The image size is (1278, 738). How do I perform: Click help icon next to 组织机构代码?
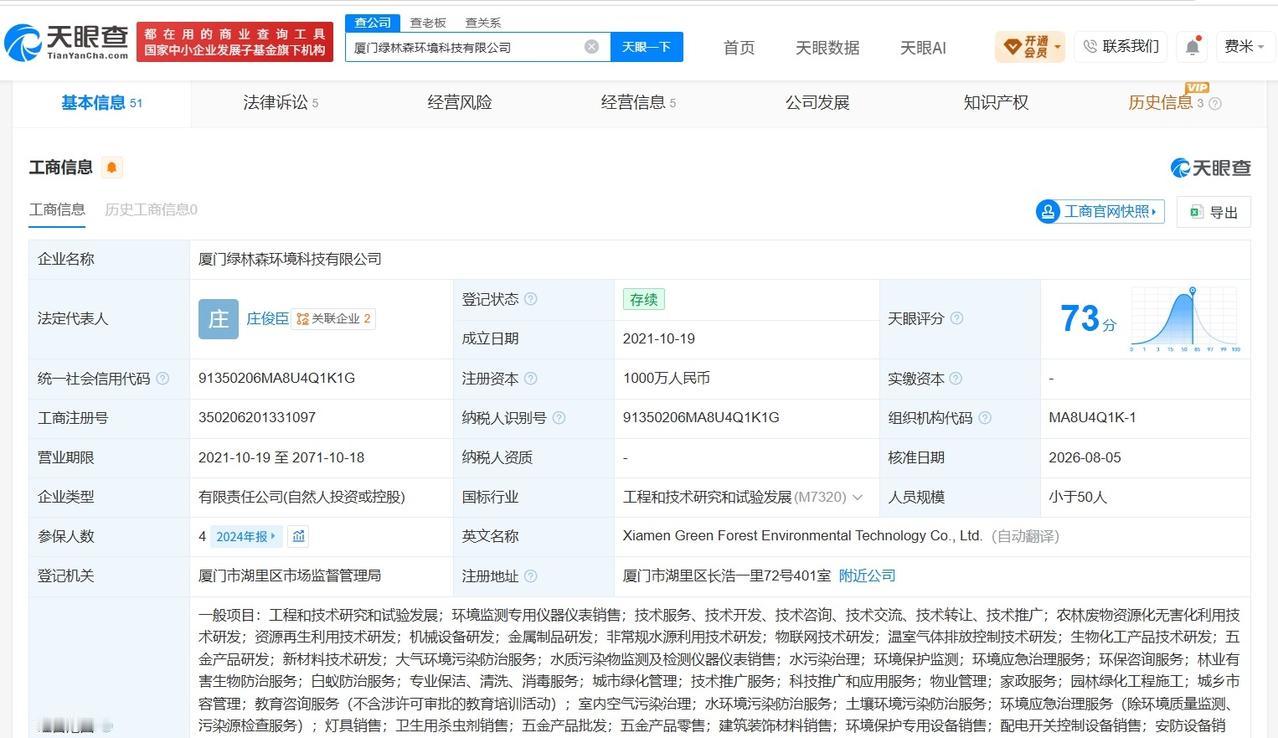coord(985,418)
